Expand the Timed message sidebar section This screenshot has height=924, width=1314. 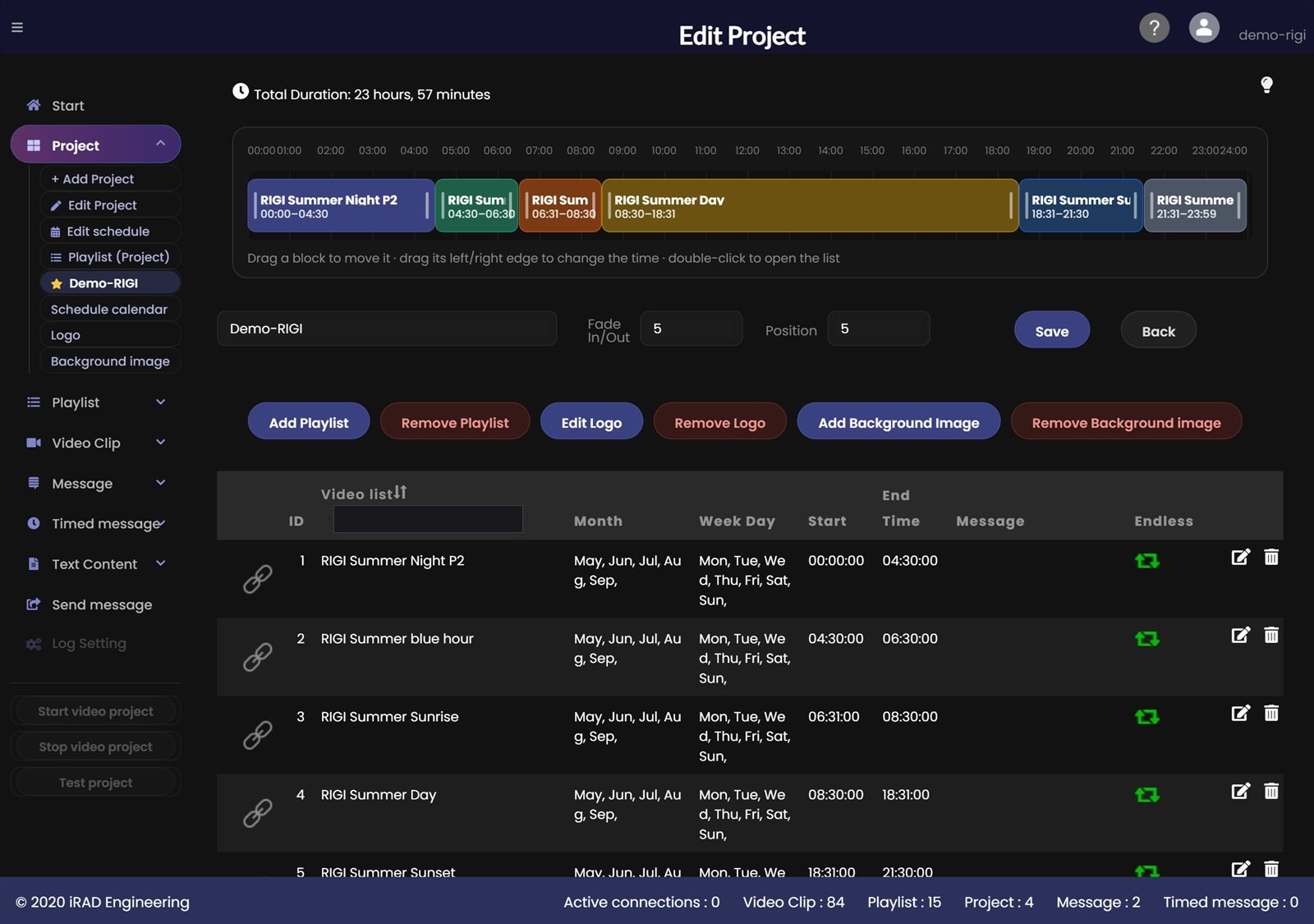(95, 523)
